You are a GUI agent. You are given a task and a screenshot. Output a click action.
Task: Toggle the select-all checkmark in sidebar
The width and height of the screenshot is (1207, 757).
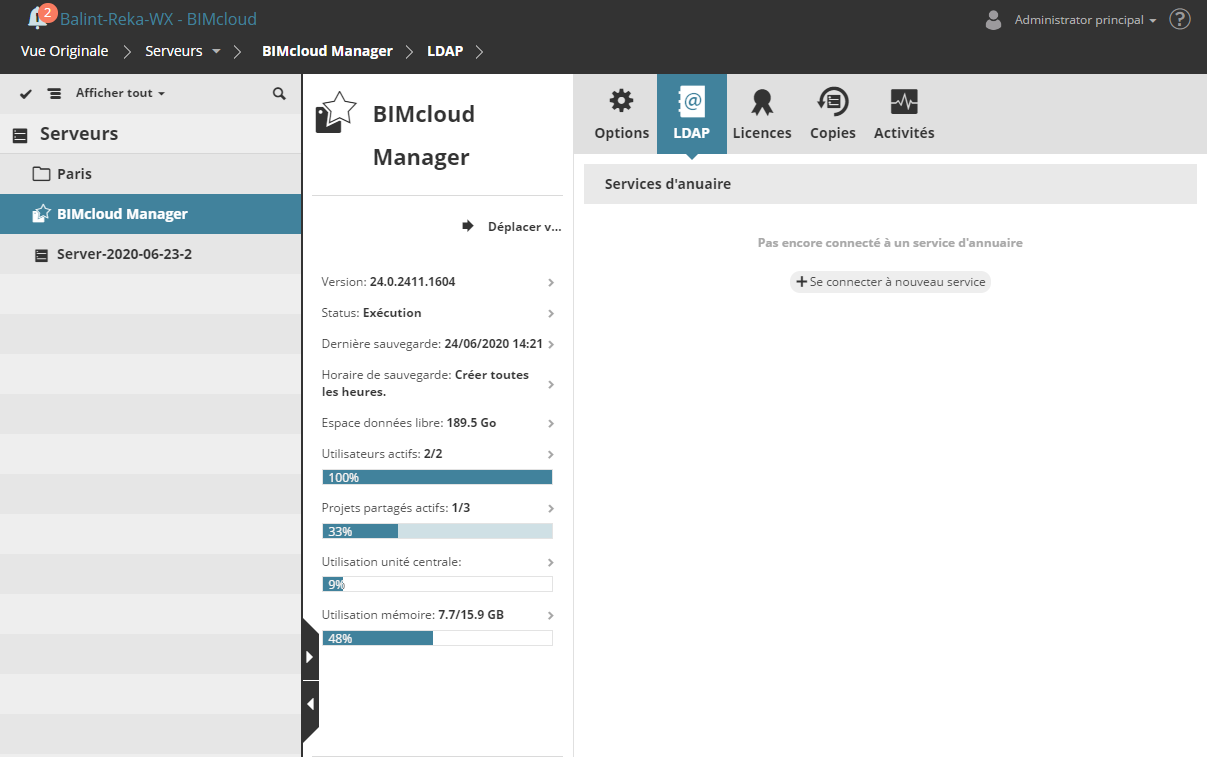pos(26,93)
